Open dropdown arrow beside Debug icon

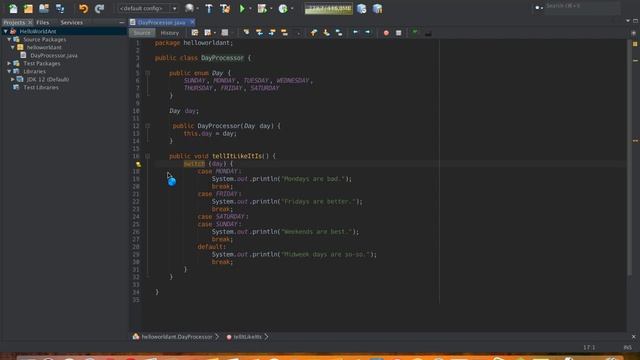coord(271,8)
